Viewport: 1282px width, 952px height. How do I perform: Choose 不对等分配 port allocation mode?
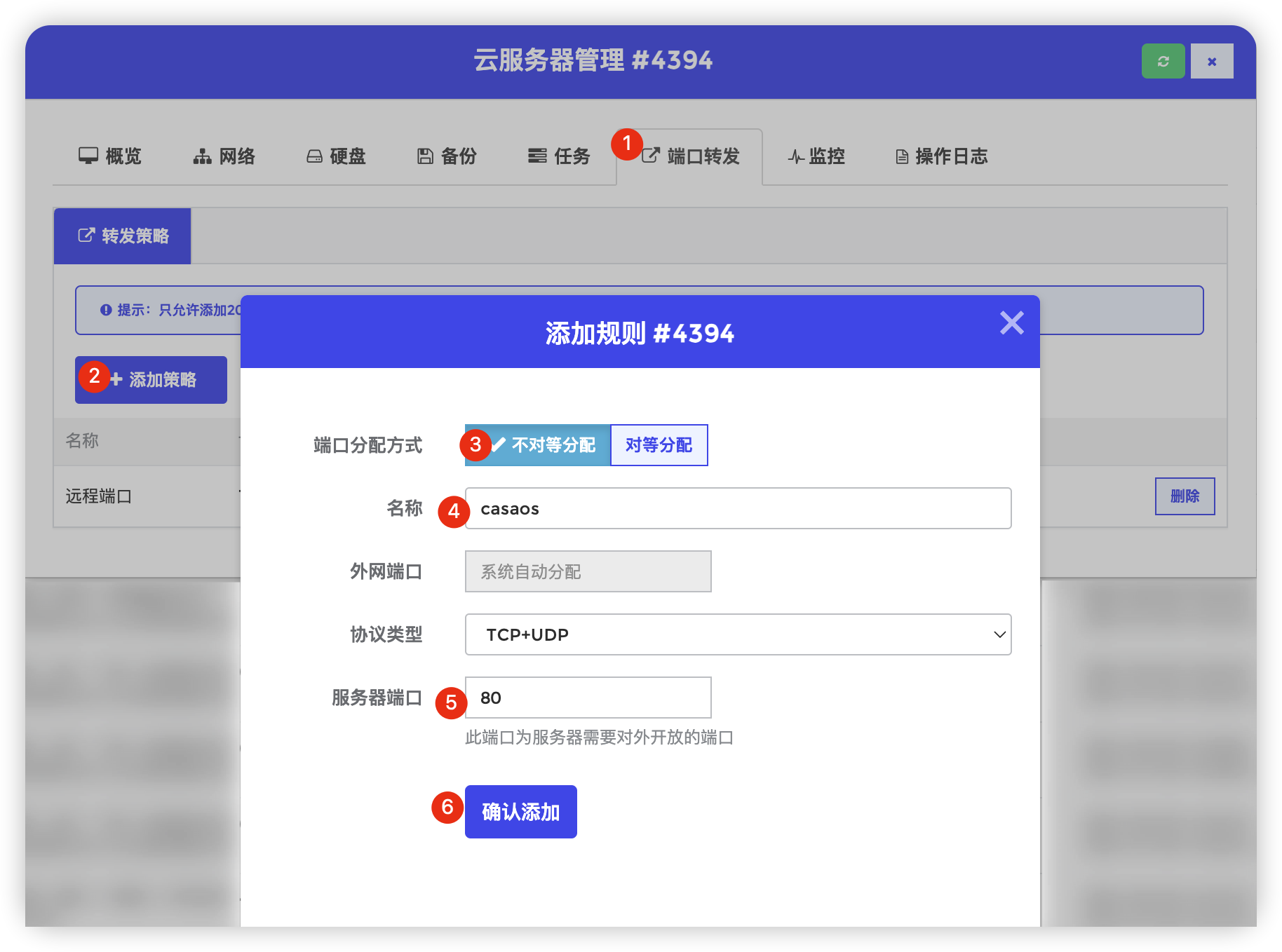[538, 444]
